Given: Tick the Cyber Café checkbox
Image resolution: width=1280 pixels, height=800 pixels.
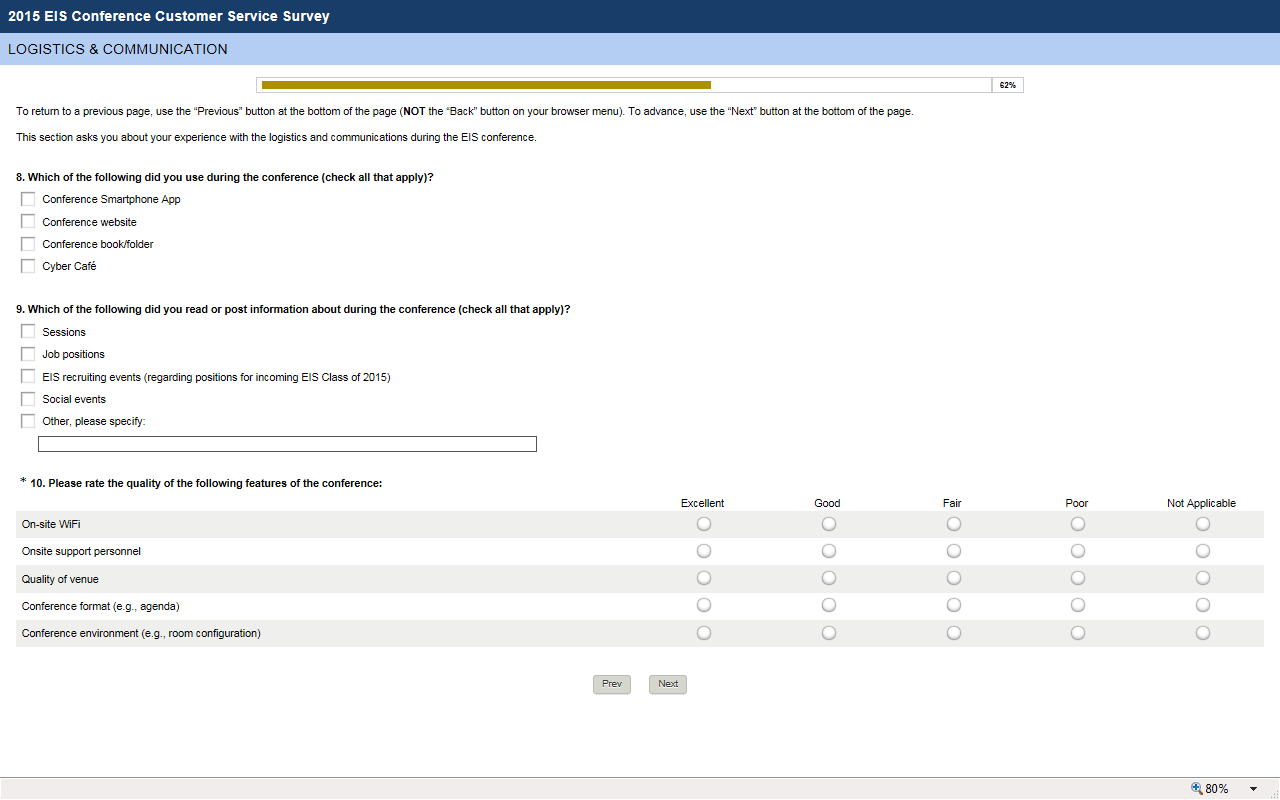Looking at the screenshot, I should tap(28, 266).
